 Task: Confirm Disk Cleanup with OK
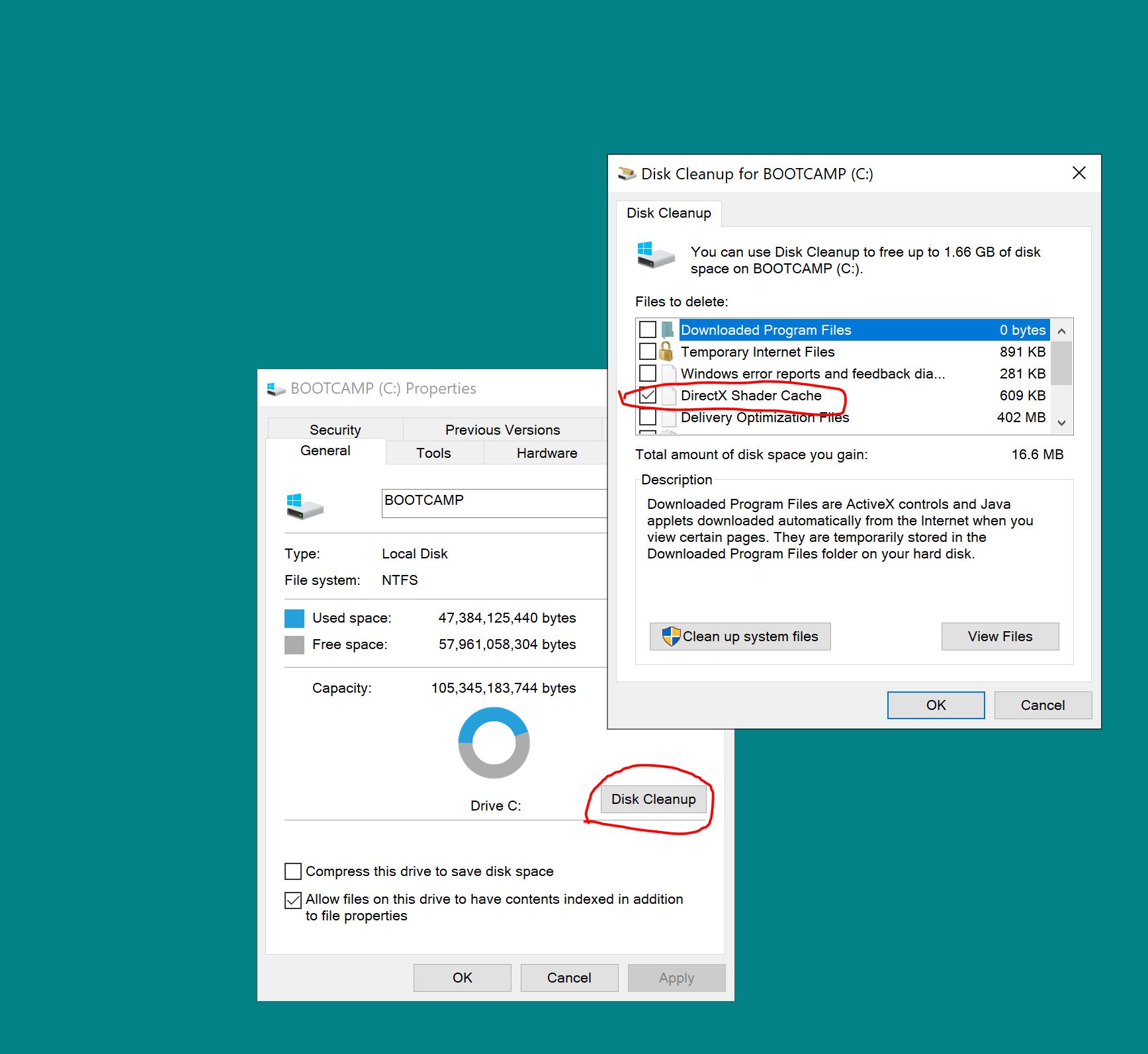936,705
